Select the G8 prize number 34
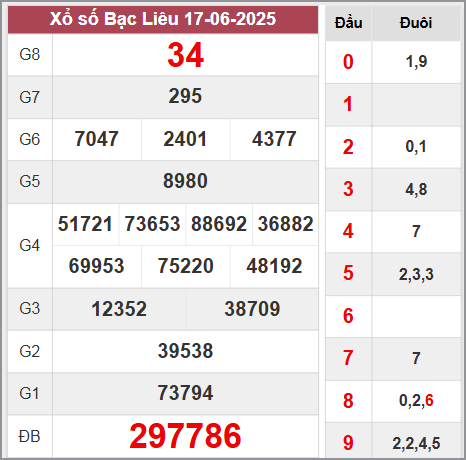The height and width of the screenshot is (460, 466). (185, 55)
